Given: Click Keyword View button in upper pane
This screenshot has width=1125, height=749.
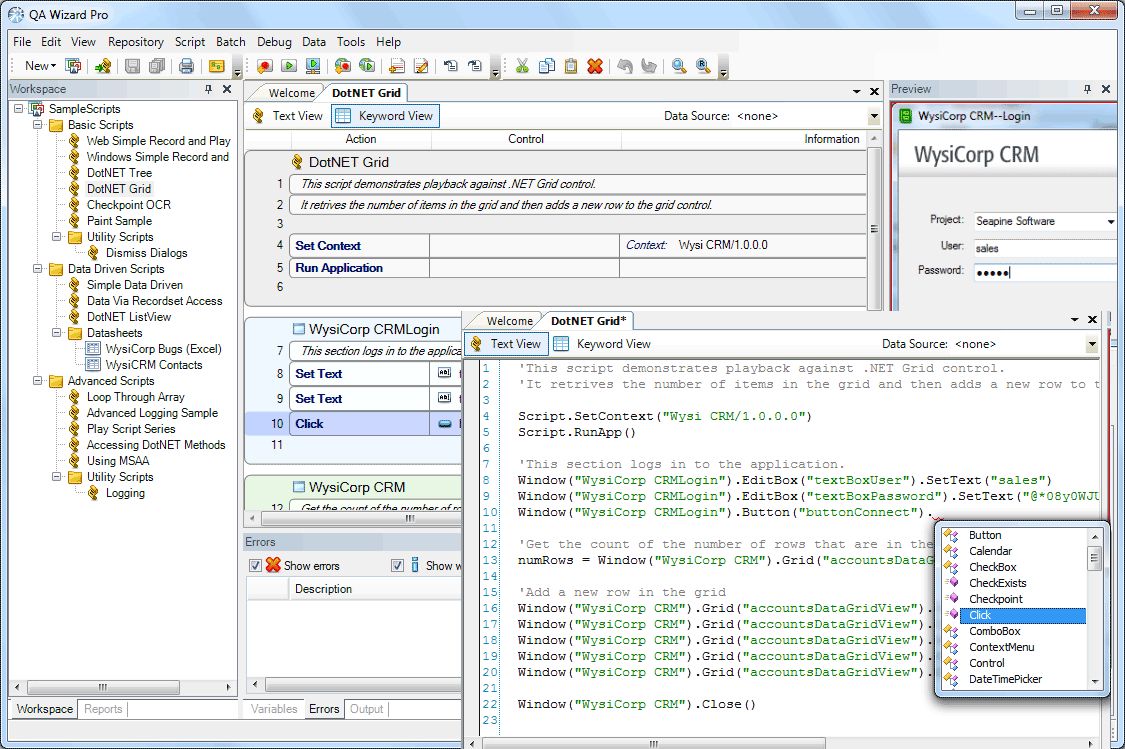Looking at the screenshot, I should tap(385, 116).
